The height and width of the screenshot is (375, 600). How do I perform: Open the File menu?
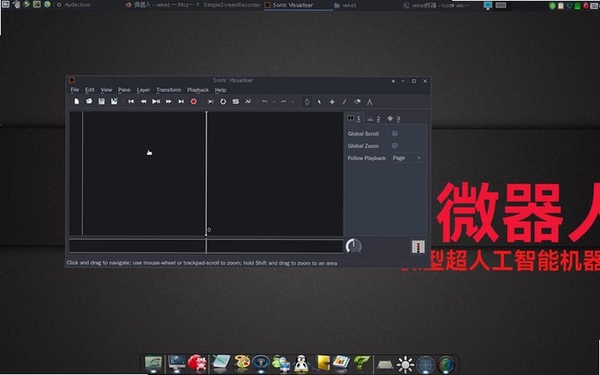[75, 90]
